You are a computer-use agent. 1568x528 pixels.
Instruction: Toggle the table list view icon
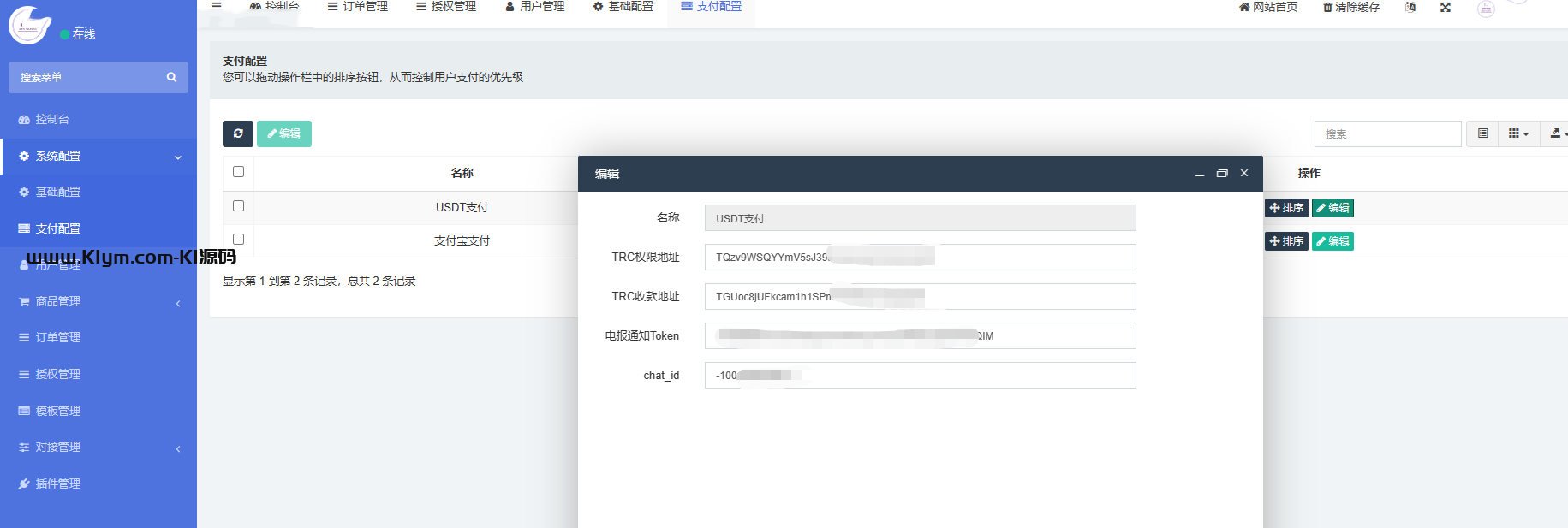(x=1482, y=133)
